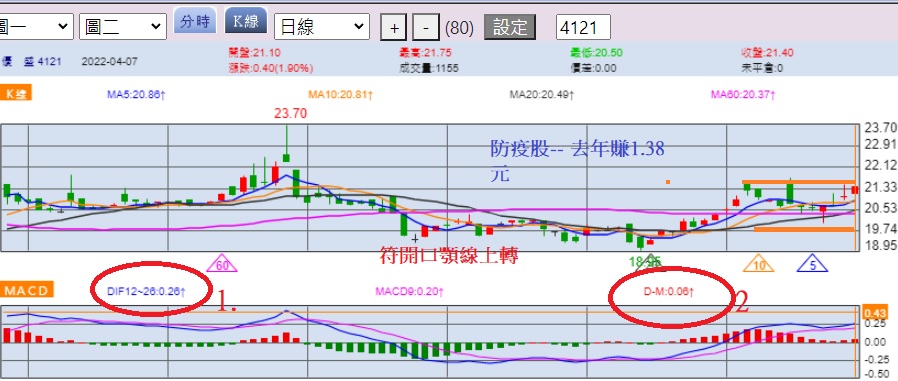The image size is (898, 381).
Task: Click the minus zoom-out button
Action: click(426, 27)
